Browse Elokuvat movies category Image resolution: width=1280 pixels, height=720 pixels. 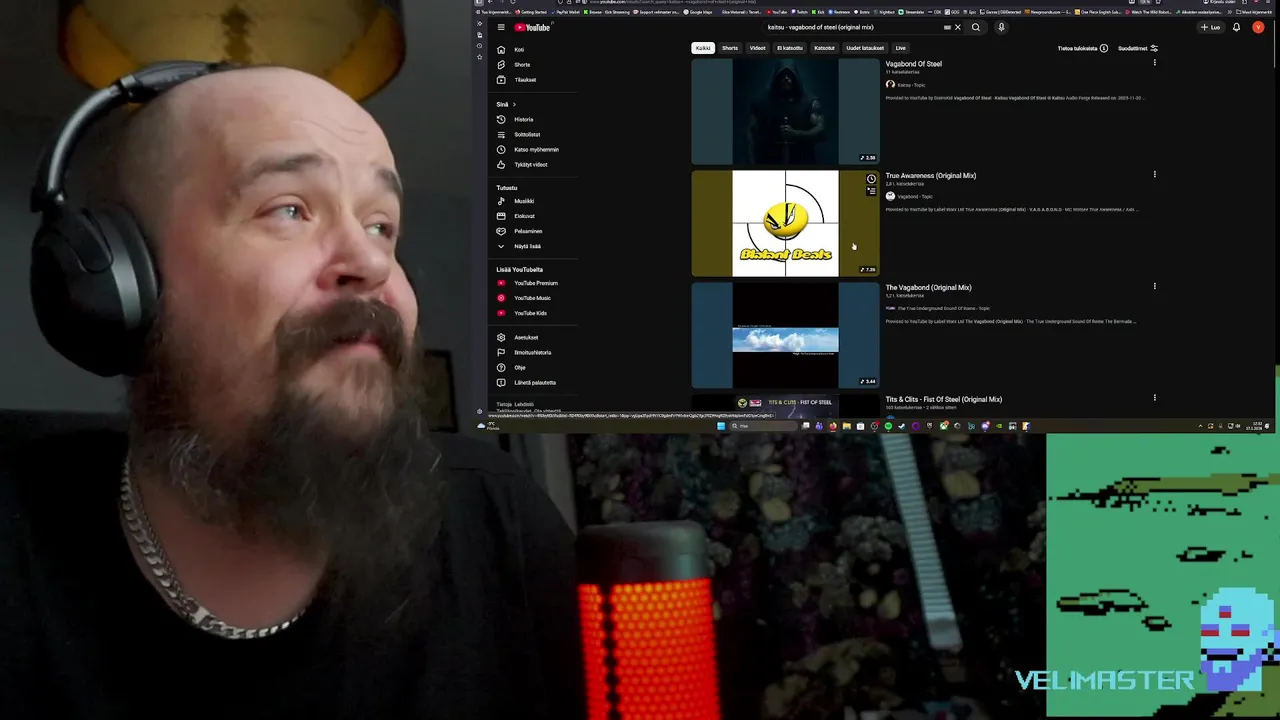[524, 216]
